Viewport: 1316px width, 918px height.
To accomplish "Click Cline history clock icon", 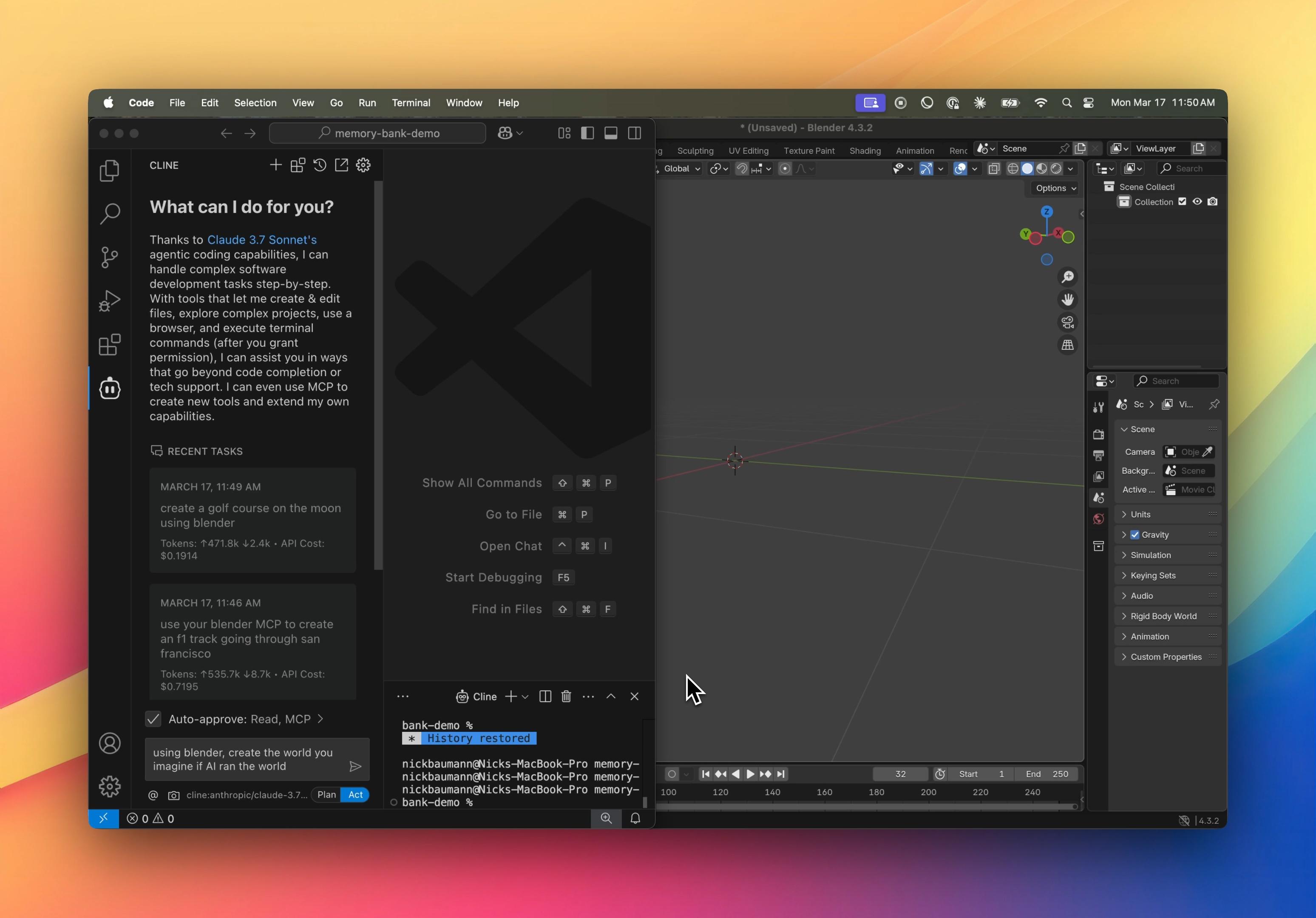I will pyautogui.click(x=320, y=166).
